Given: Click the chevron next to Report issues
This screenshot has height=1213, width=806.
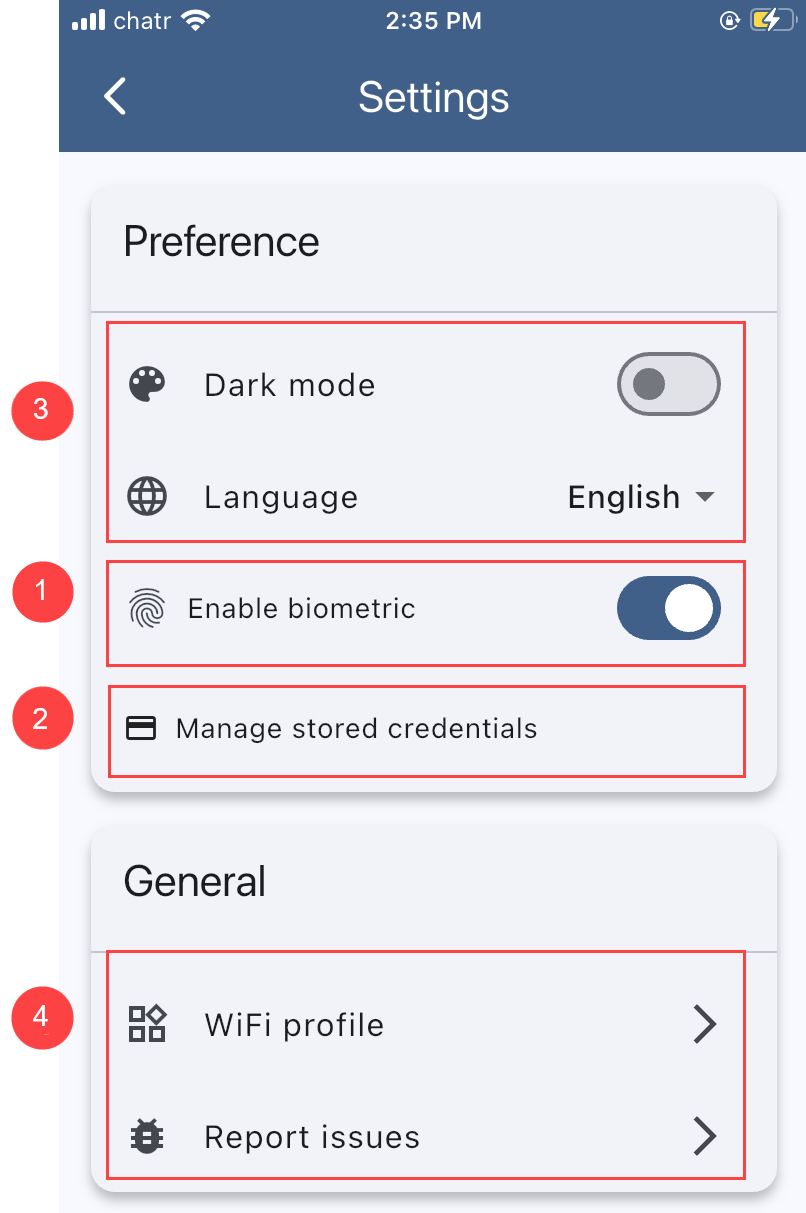Looking at the screenshot, I should coord(705,1137).
